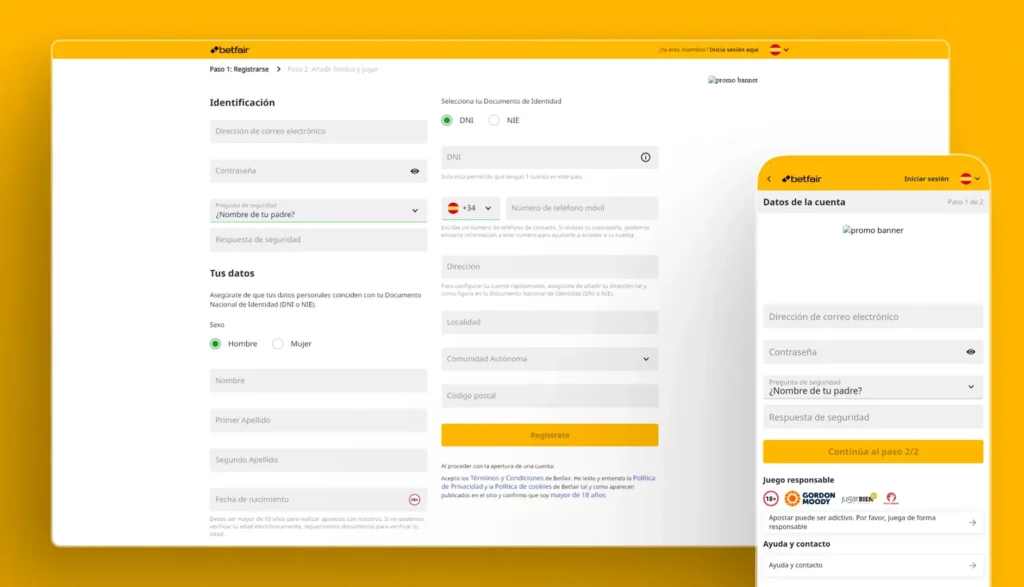Show password in mobile Contraseña field
The image size is (1024, 587).
point(970,352)
